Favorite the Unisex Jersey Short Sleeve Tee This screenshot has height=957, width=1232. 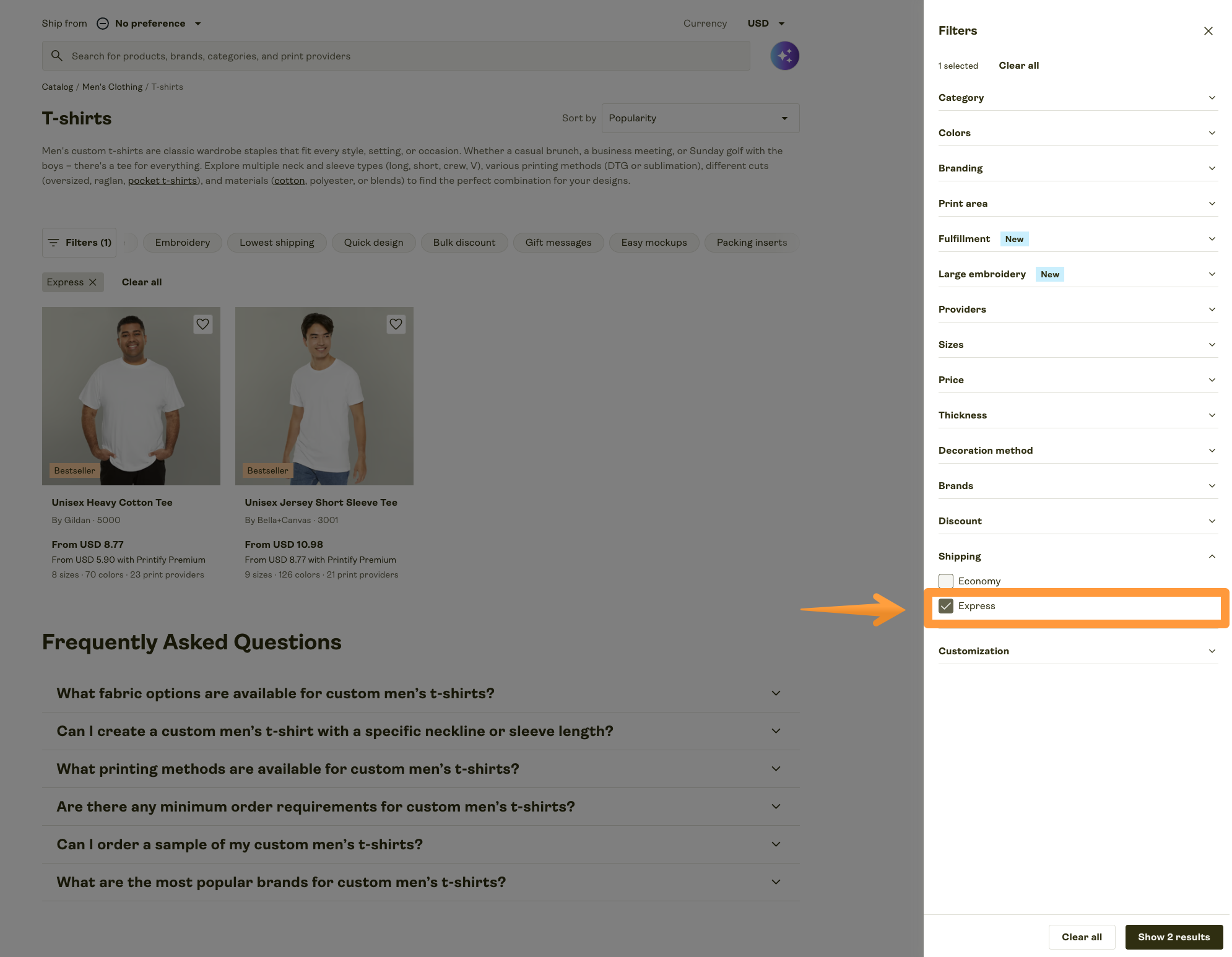point(396,324)
